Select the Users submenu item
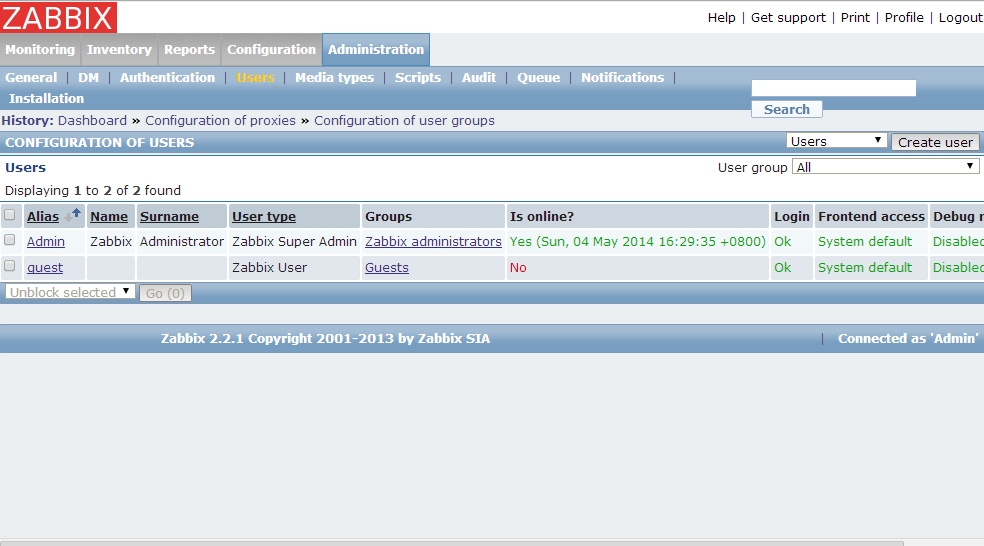 (x=255, y=78)
